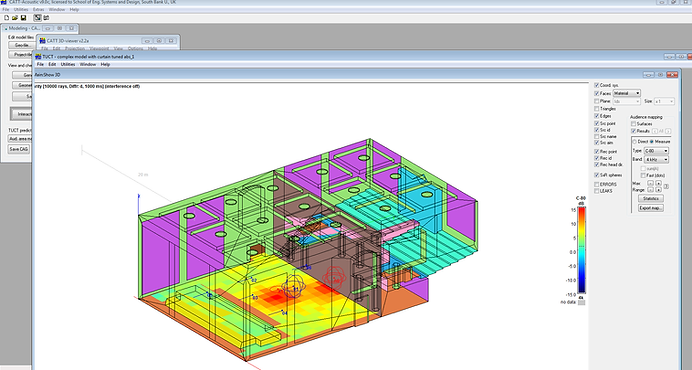Click the settings sliders icon in top toolbar

pos(46,18)
